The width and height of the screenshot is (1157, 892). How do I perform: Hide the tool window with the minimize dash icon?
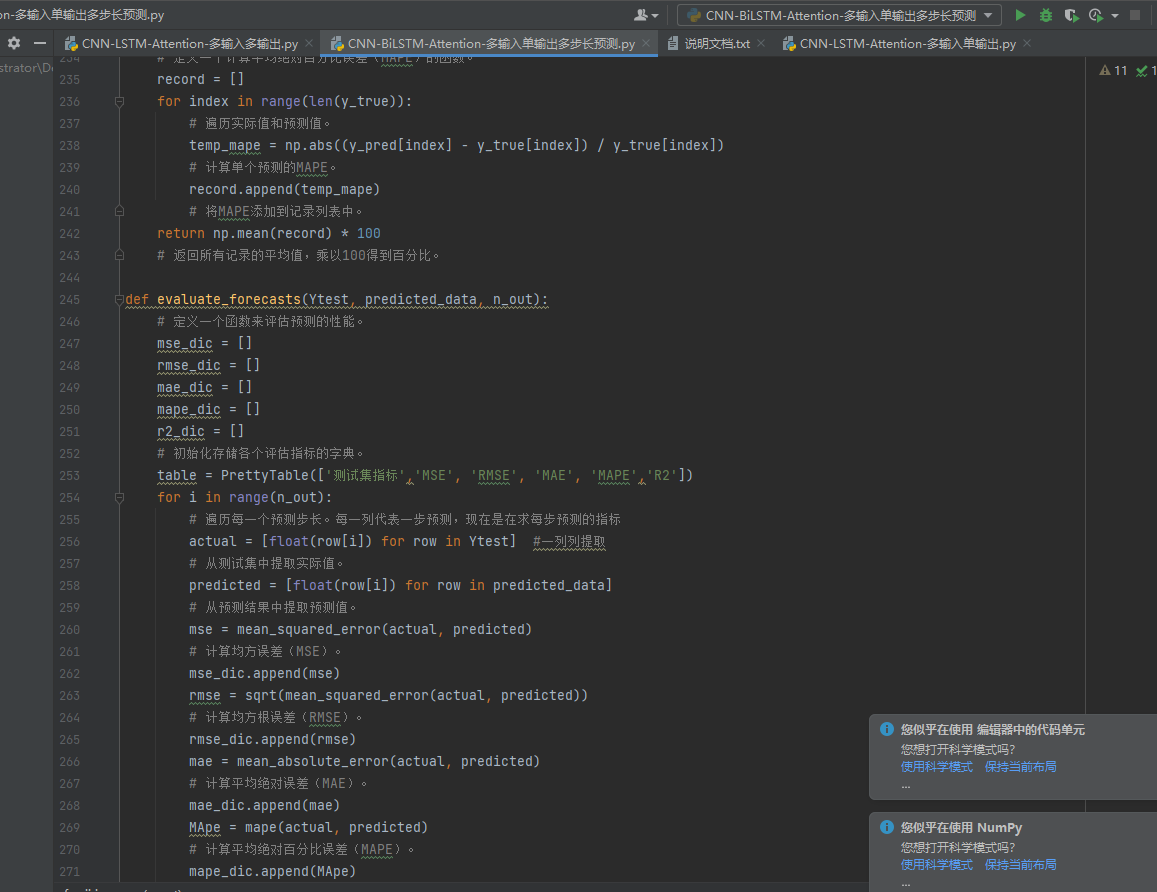coord(40,44)
